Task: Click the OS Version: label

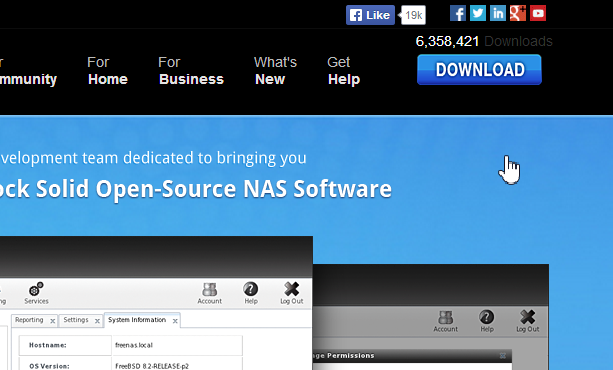Action: 49,366
